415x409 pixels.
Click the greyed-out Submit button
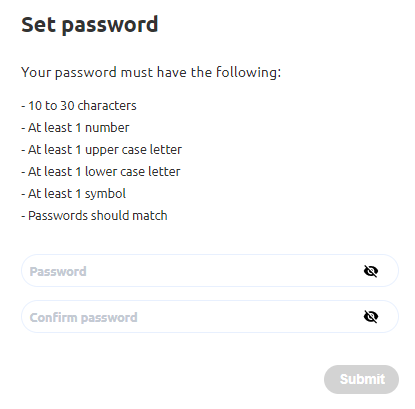361,379
